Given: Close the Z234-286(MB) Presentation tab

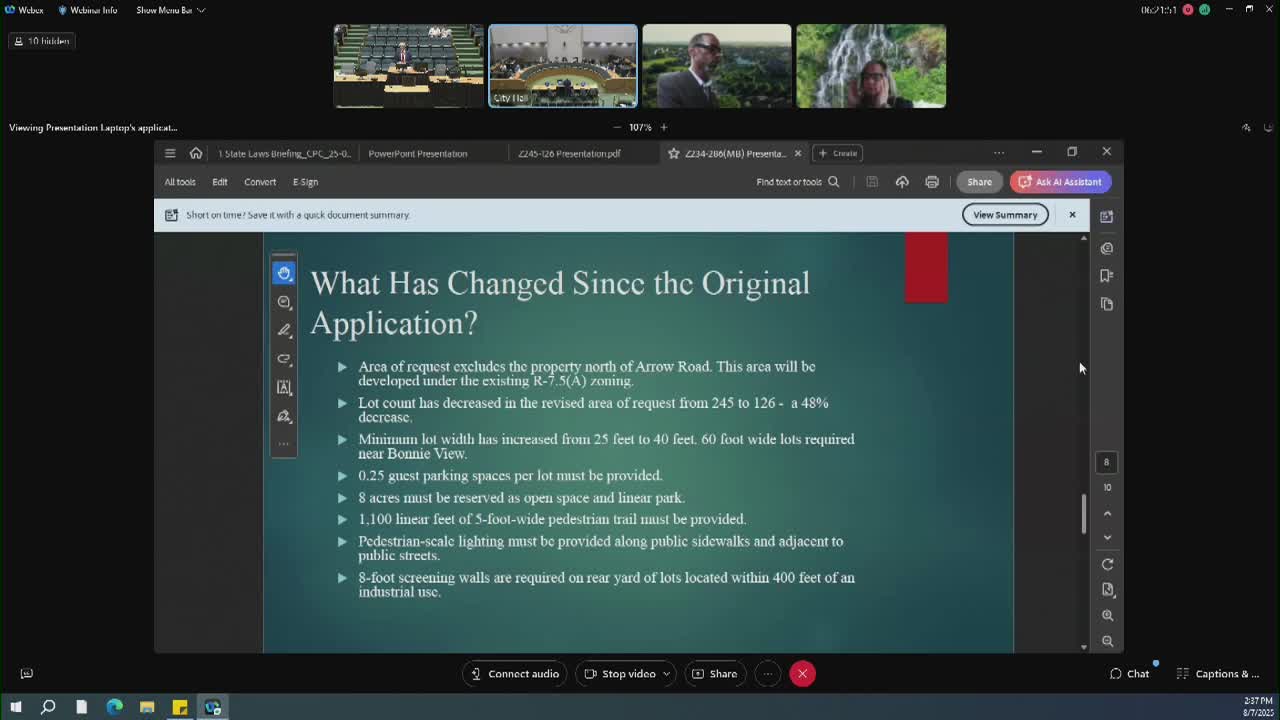Looking at the screenshot, I should pos(797,153).
